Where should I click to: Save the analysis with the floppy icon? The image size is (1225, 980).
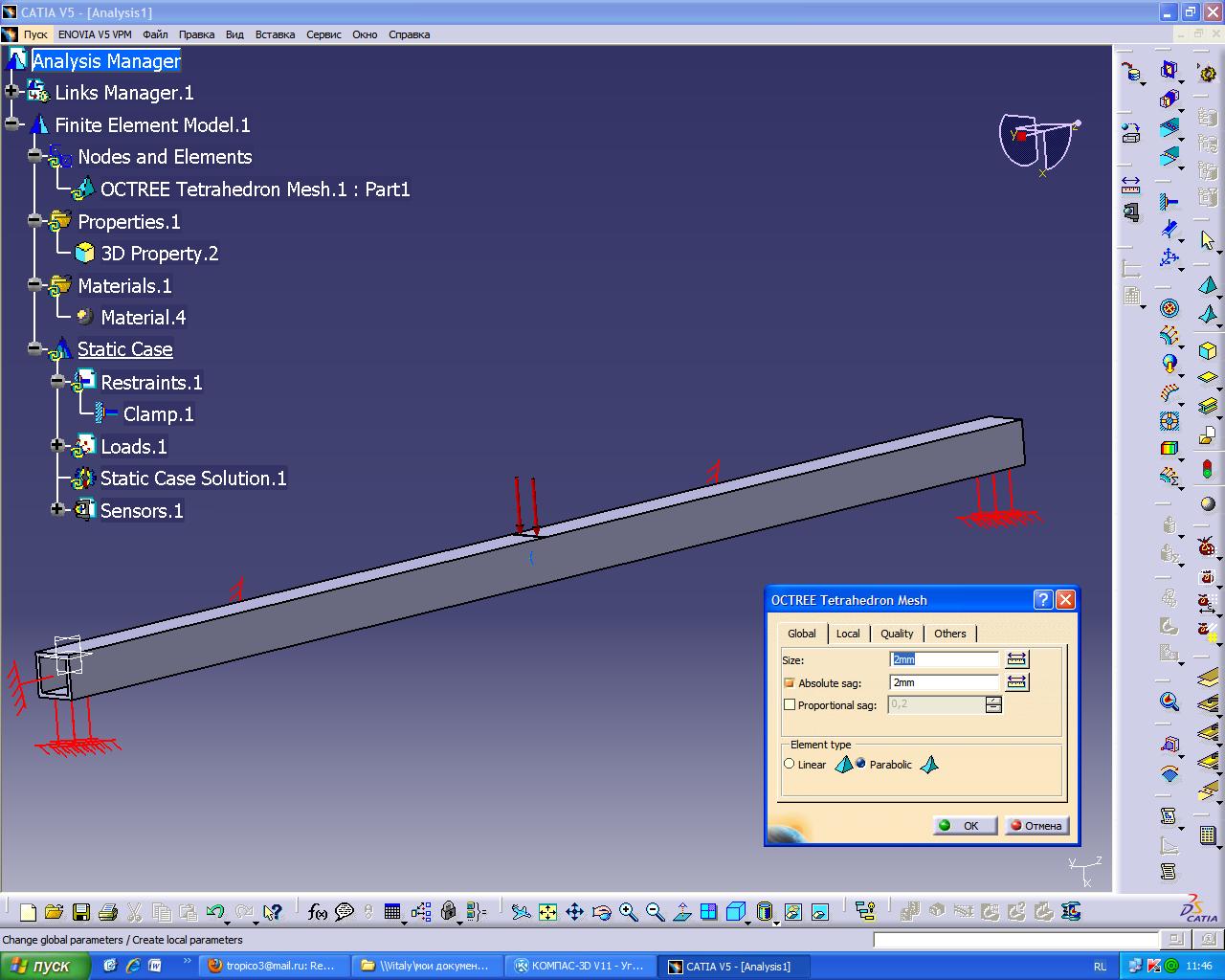click(81, 912)
